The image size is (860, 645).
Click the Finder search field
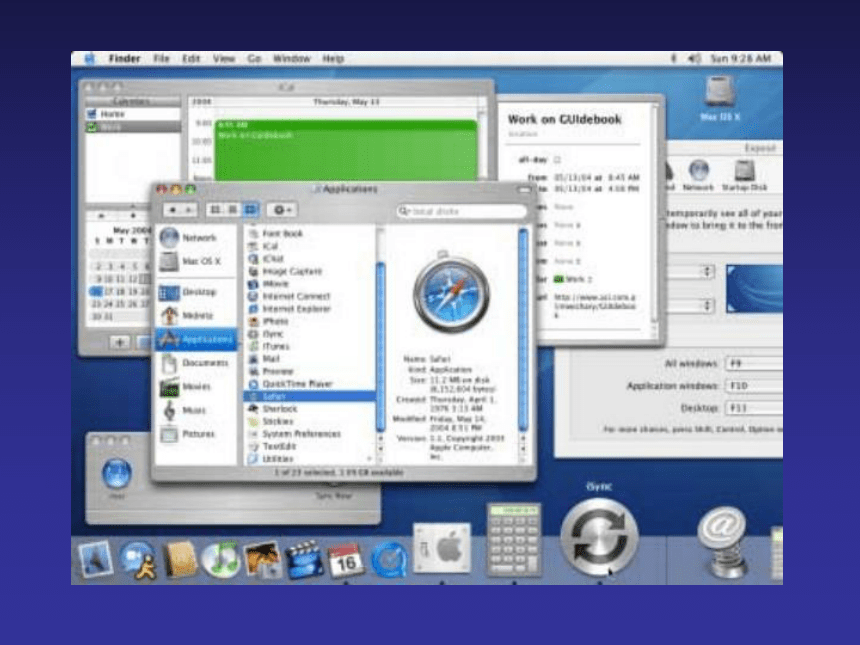point(461,211)
